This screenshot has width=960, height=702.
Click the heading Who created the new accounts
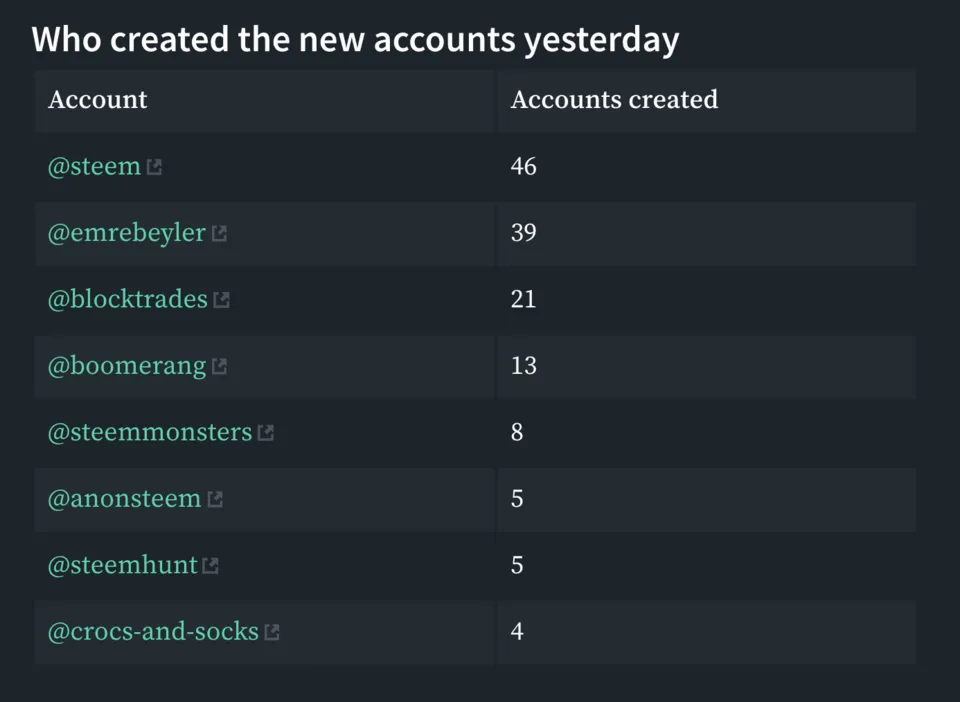coord(356,40)
